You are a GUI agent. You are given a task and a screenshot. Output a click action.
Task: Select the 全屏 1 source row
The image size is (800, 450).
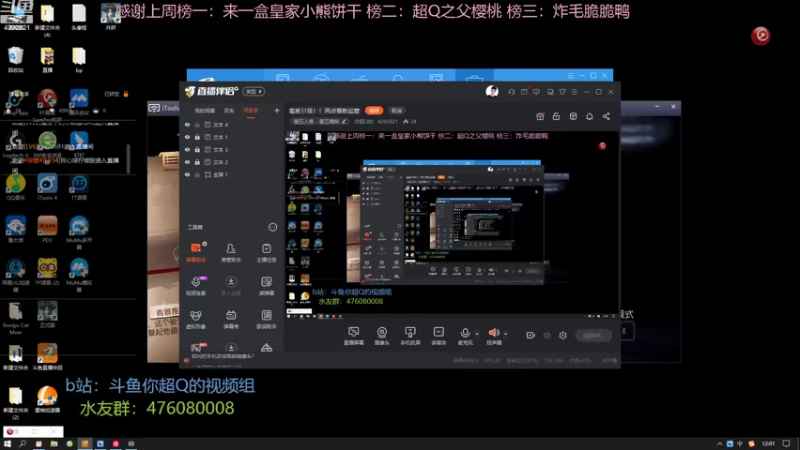(x=231, y=174)
